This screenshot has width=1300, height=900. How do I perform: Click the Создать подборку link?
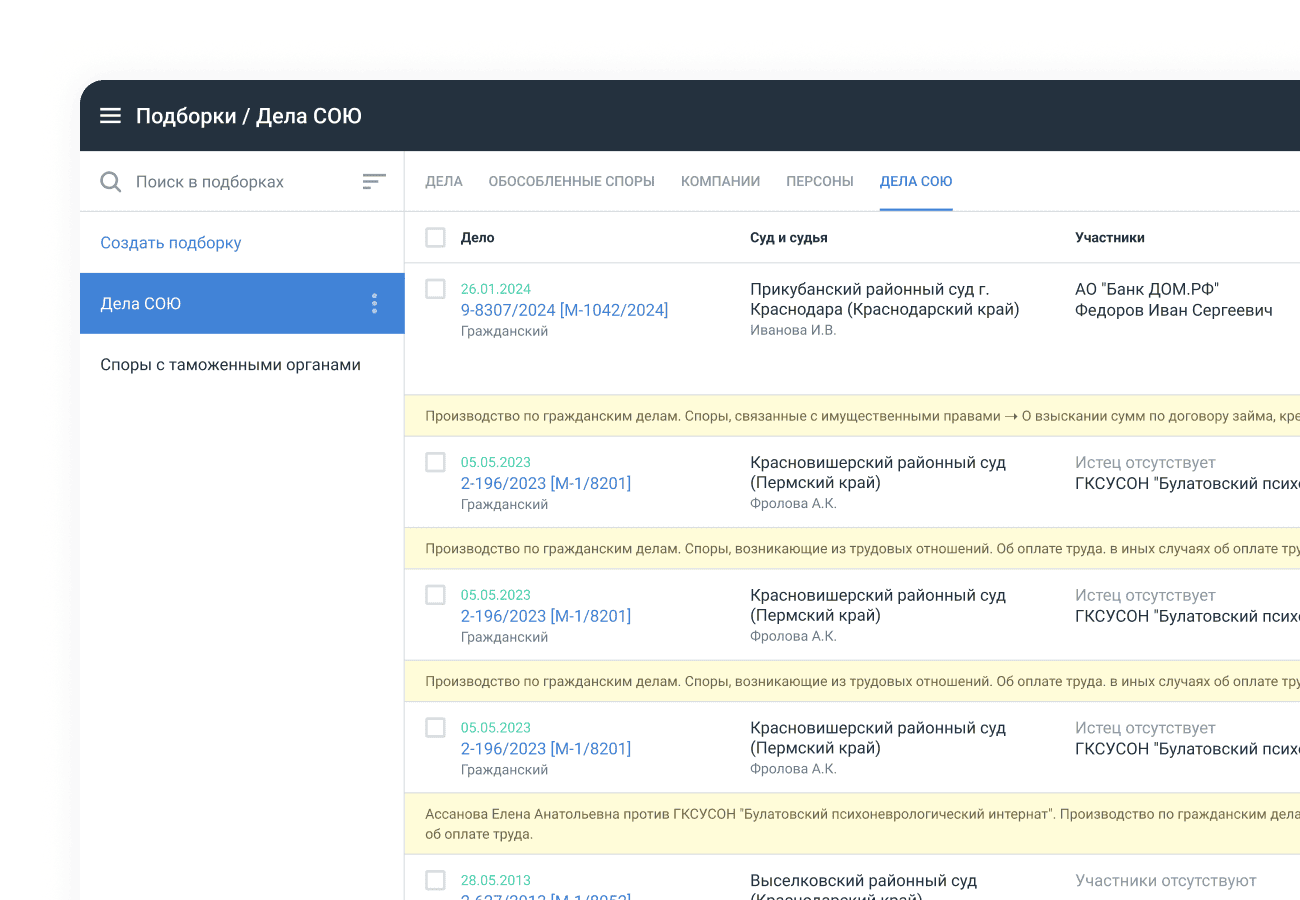[x=171, y=243]
